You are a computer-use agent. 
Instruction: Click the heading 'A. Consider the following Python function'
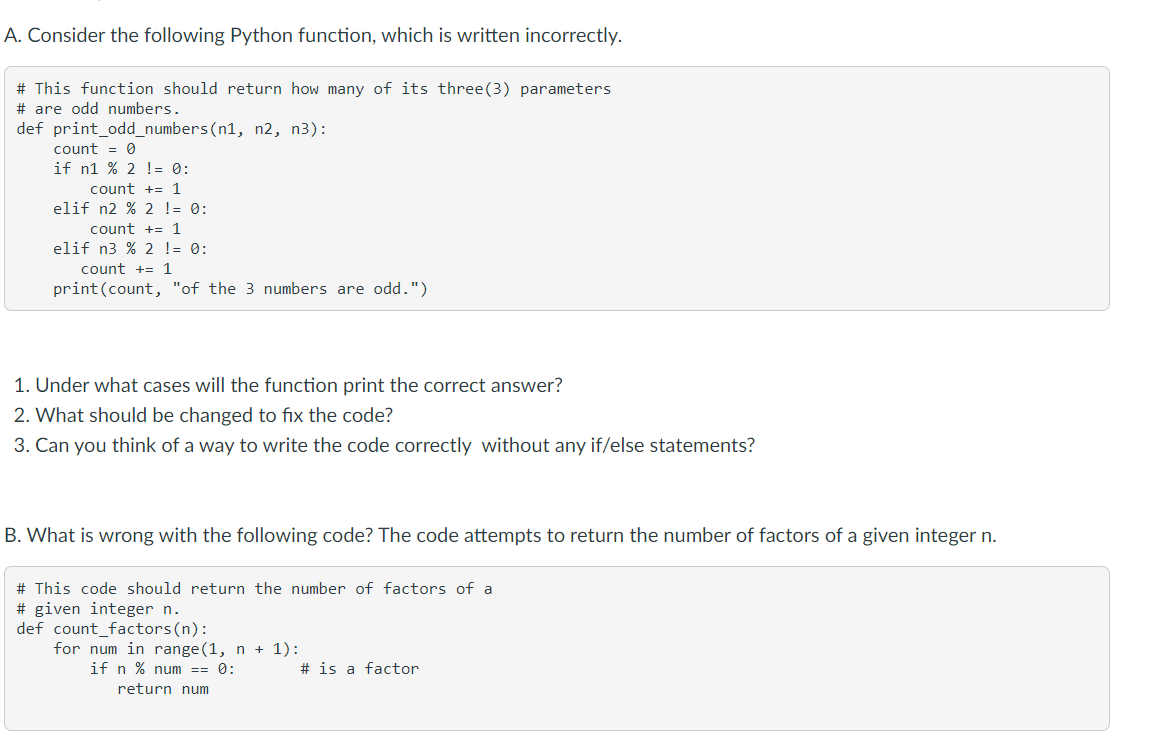pos(313,35)
